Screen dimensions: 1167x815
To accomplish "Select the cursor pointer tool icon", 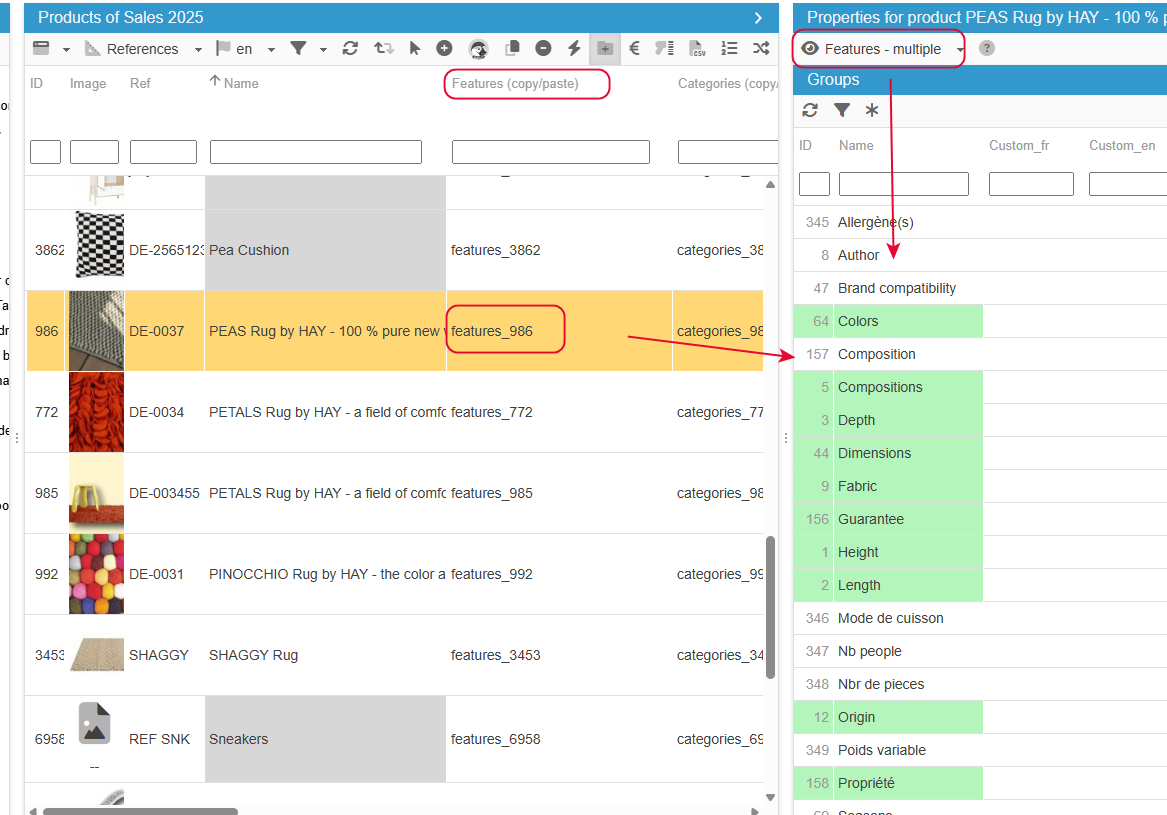I will (415, 48).
